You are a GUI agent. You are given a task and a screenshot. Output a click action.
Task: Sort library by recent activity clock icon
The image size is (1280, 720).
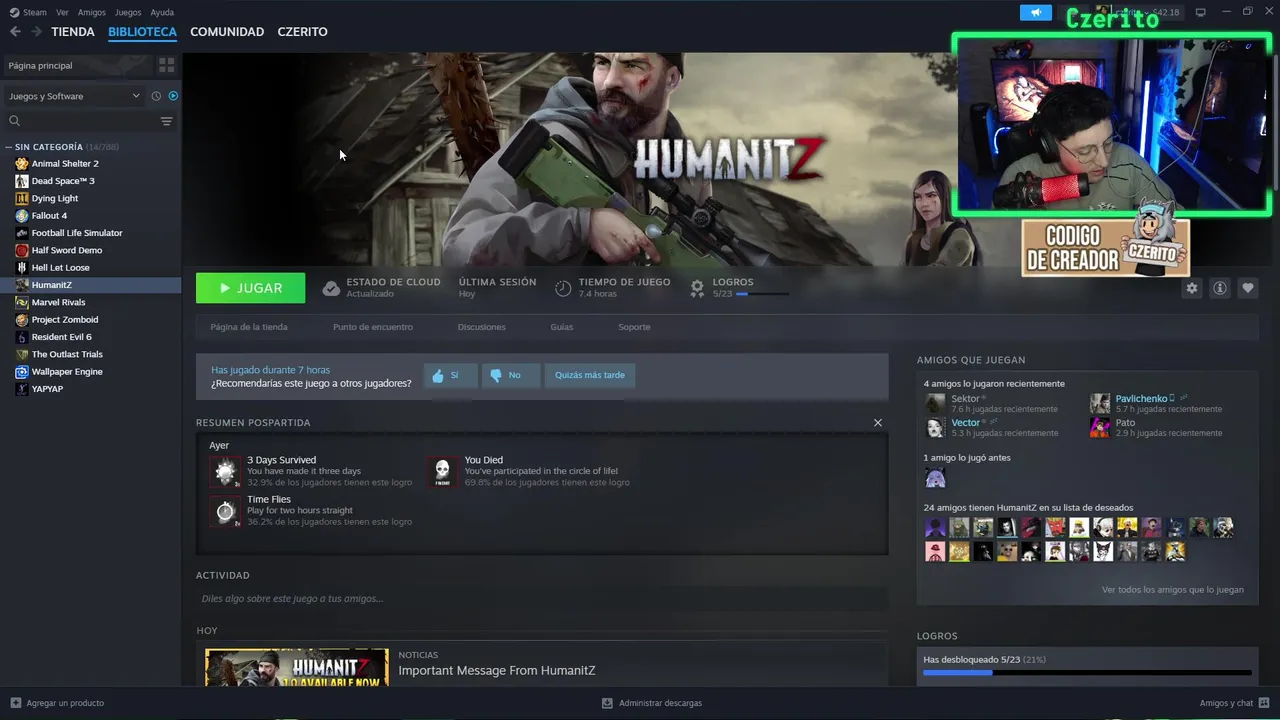point(156,96)
